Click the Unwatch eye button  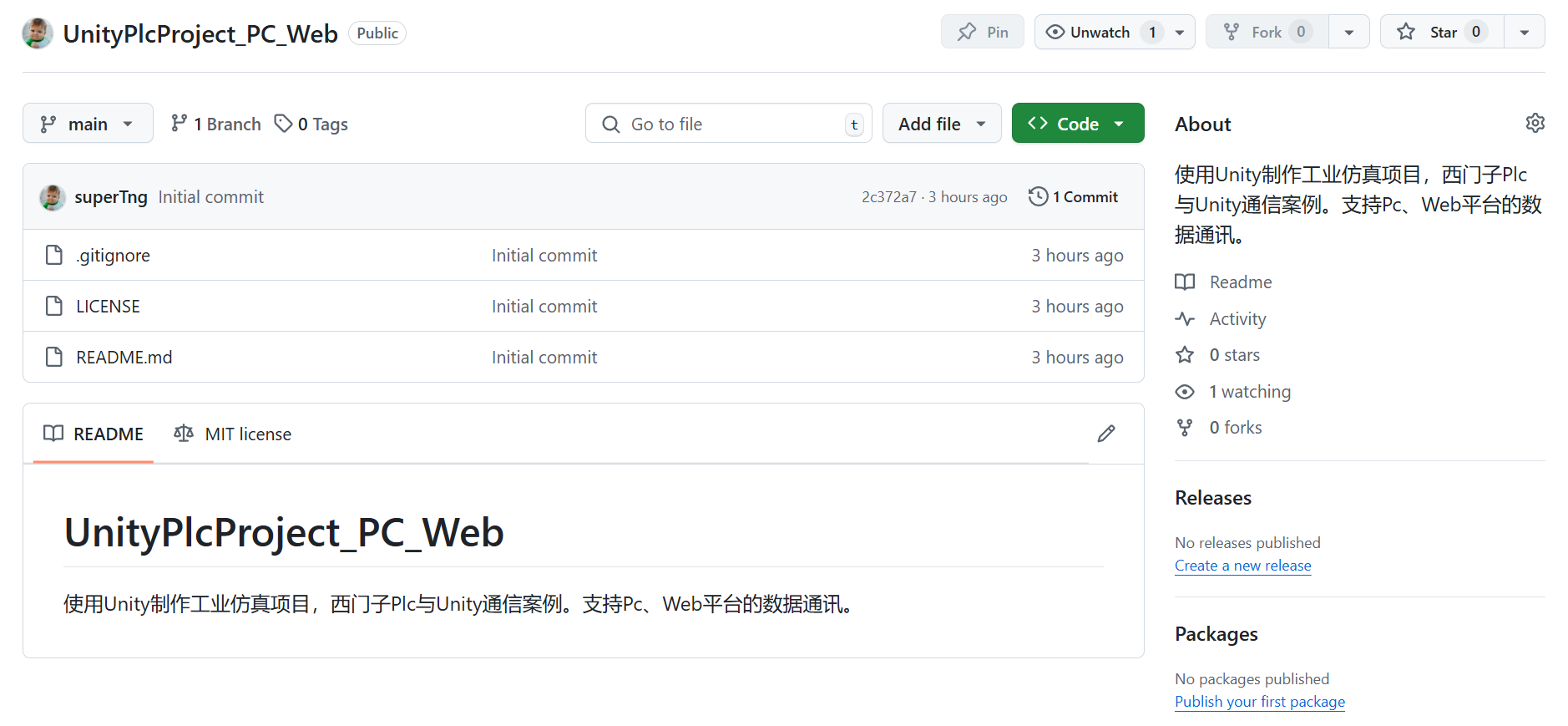coord(1100,32)
